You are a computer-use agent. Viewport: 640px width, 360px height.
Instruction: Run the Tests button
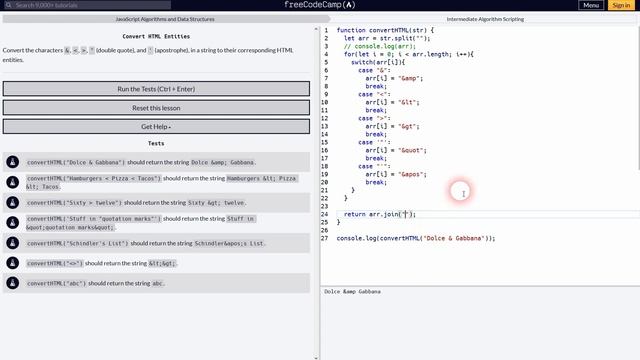tap(156, 89)
